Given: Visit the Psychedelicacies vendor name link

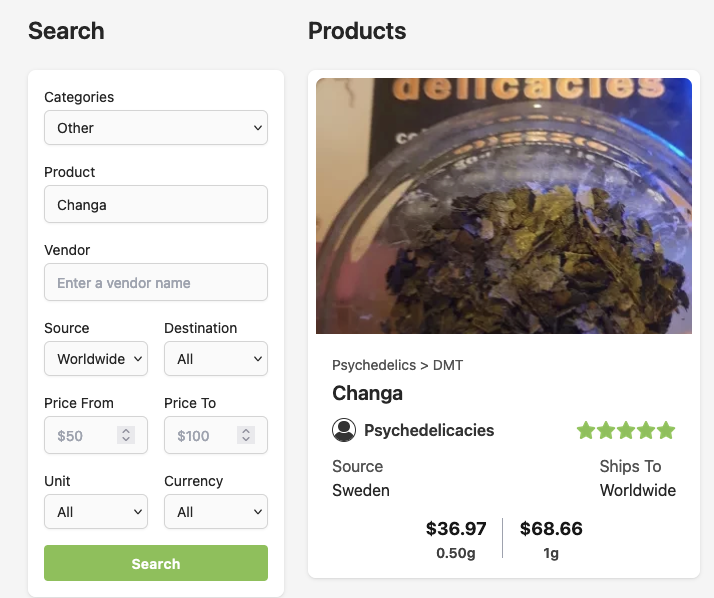Looking at the screenshot, I should pyautogui.click(x=429, y=430).
